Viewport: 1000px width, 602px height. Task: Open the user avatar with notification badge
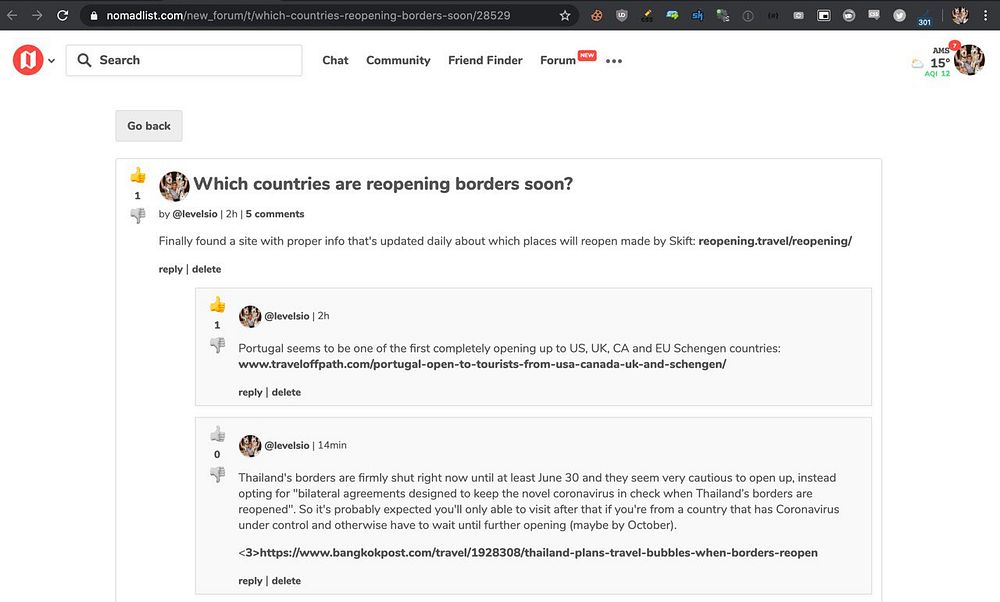tap(969, 59)
